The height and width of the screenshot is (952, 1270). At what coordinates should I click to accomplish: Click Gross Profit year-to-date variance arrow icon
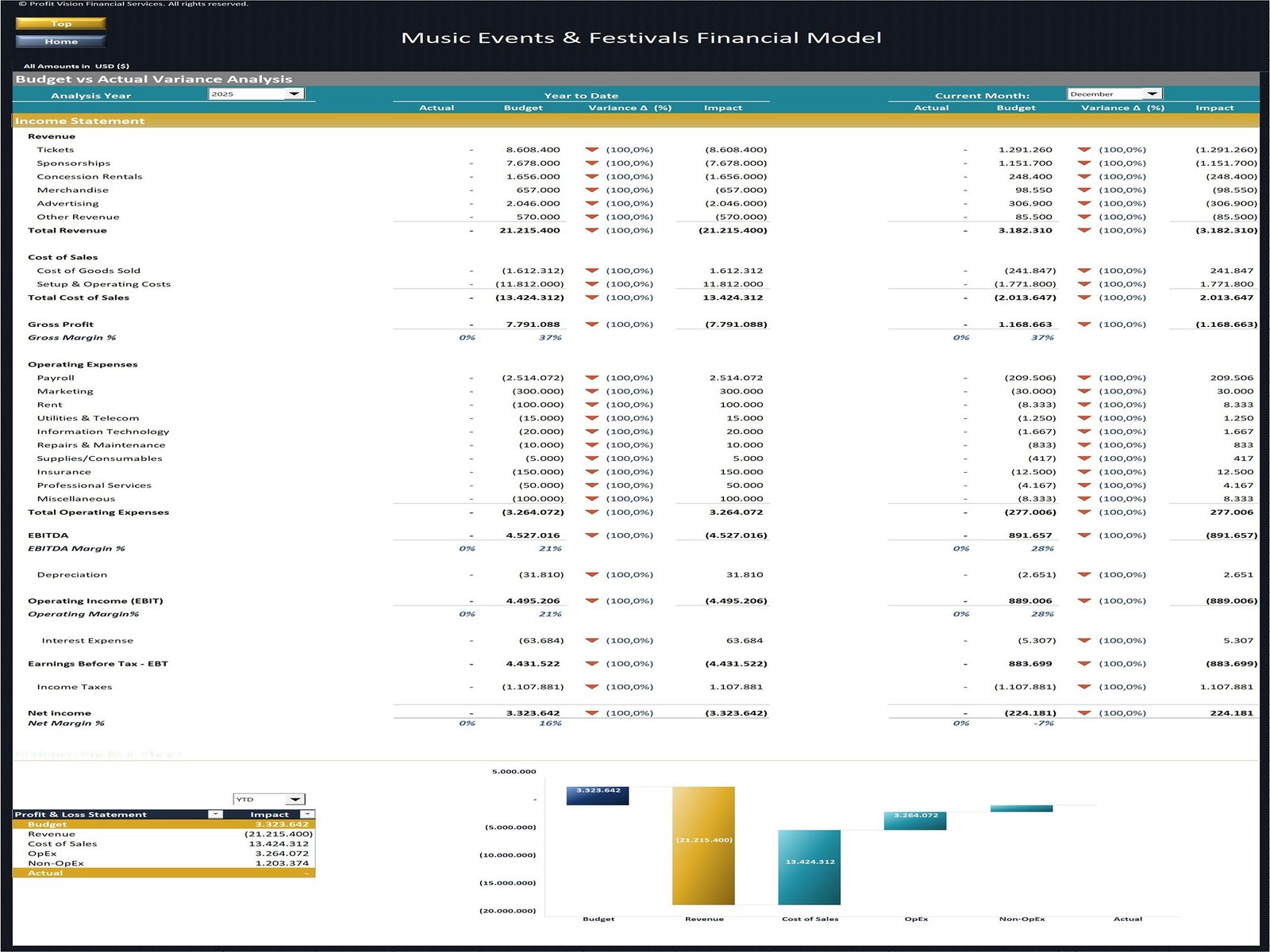(591, 324)
